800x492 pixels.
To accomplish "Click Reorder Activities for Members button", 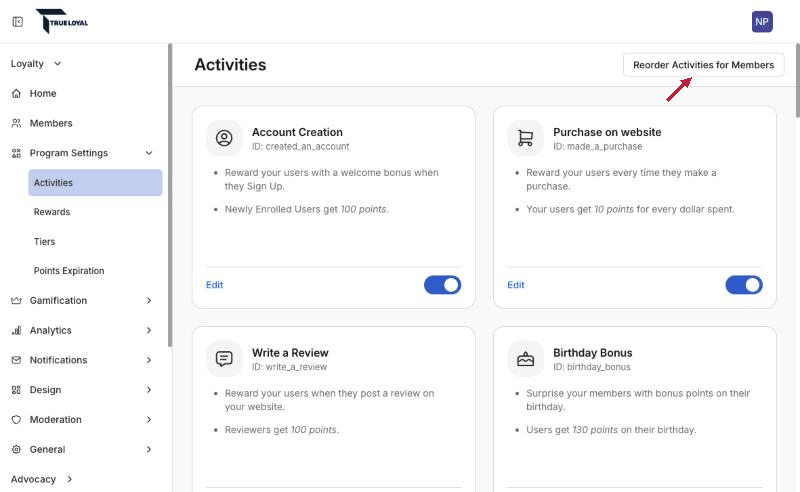I will (x=704, y=65).
